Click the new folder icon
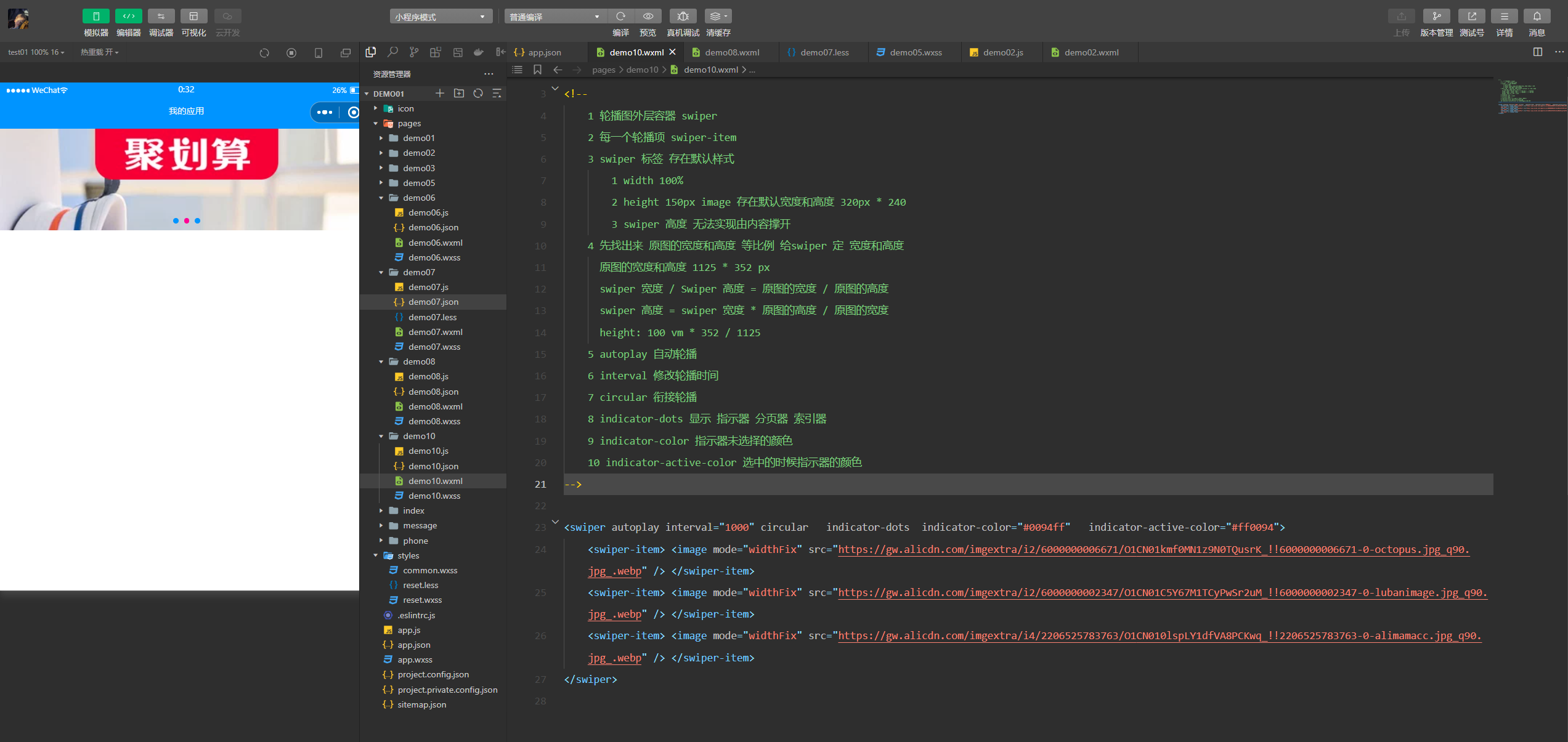Screen dimensions: 1568x742 [458, 94]
